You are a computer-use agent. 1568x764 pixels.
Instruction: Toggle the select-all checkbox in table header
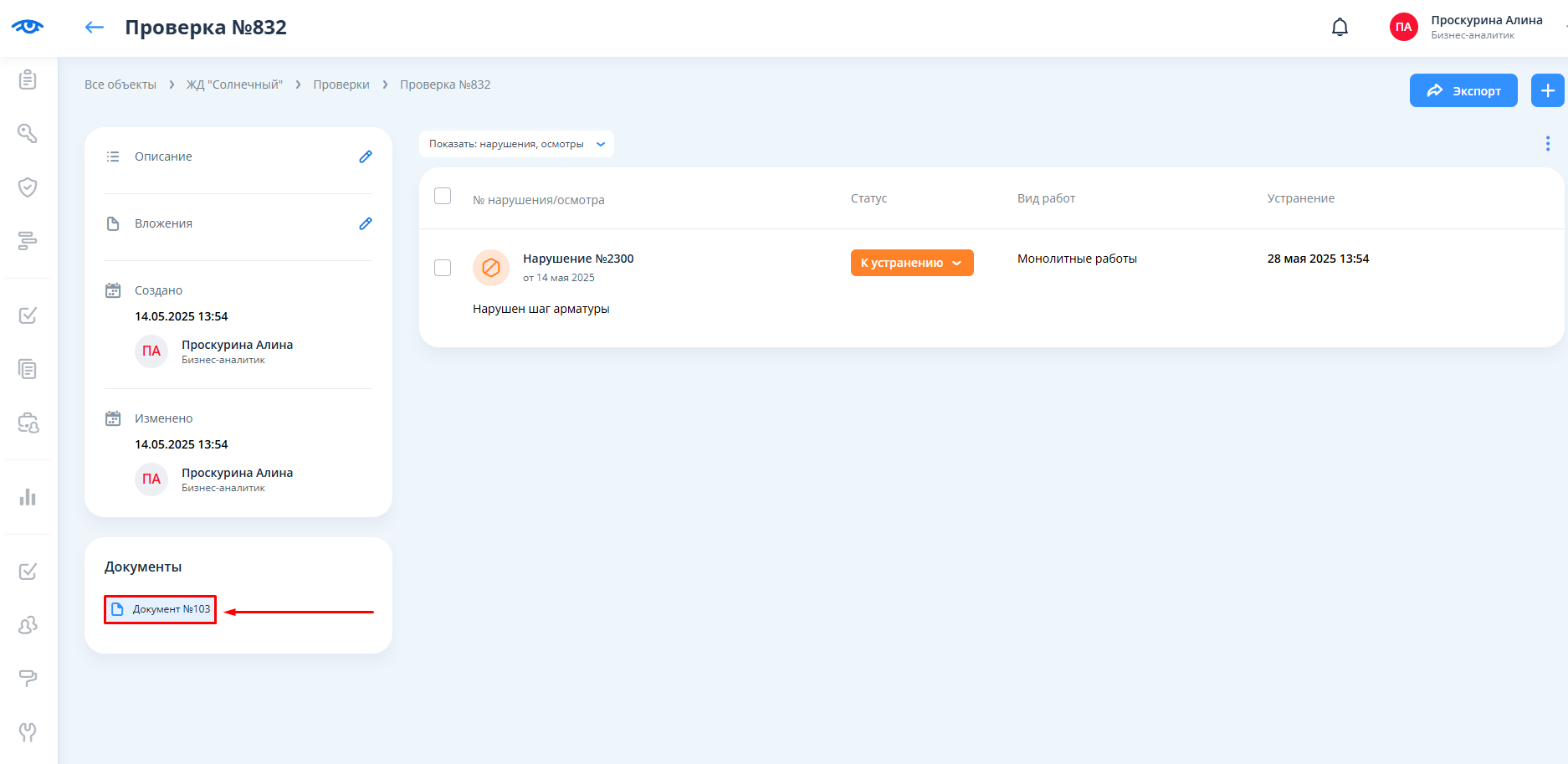[x=443, y=196]
